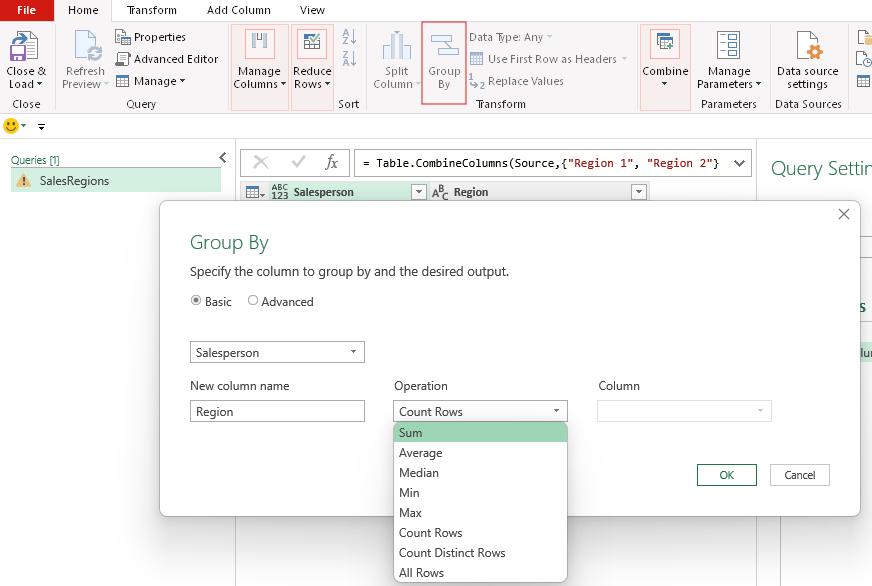Open the Manage query dropdown
872x586 pixels.
pyautogui.click(x=151, y=81)
